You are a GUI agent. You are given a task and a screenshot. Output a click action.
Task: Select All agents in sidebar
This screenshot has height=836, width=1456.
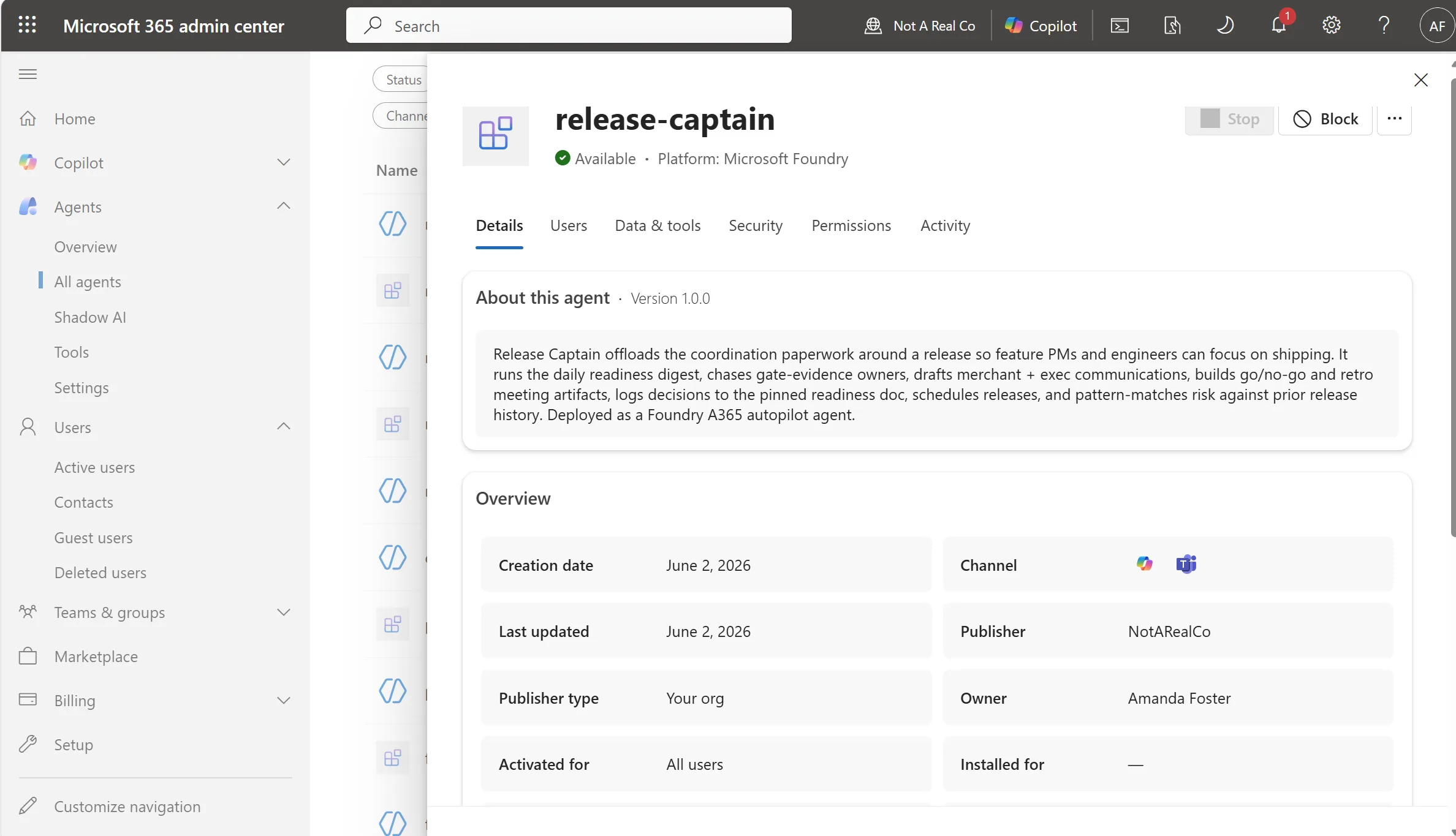(88, 281)
